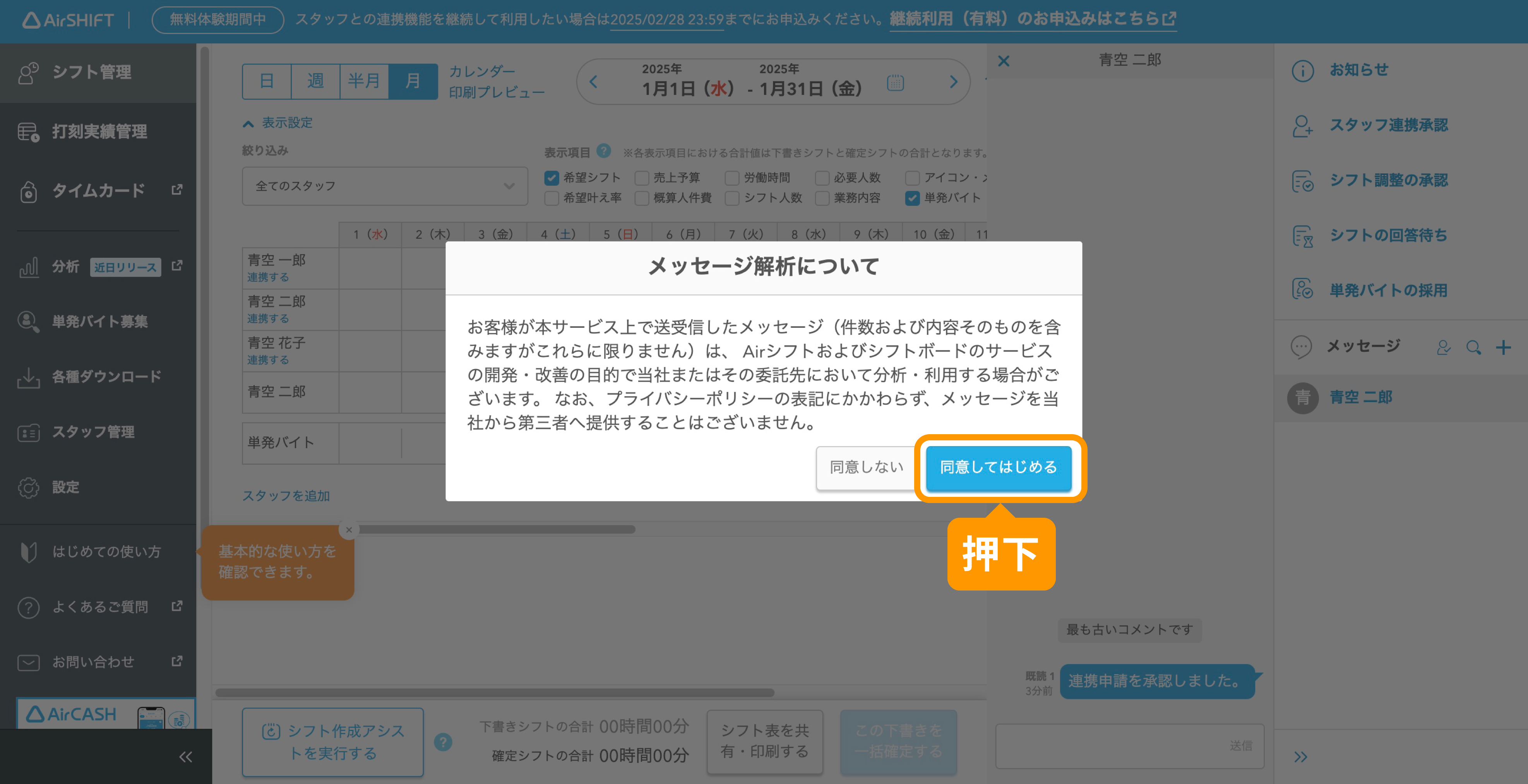Click the 送信 send button

[1241, 745]
